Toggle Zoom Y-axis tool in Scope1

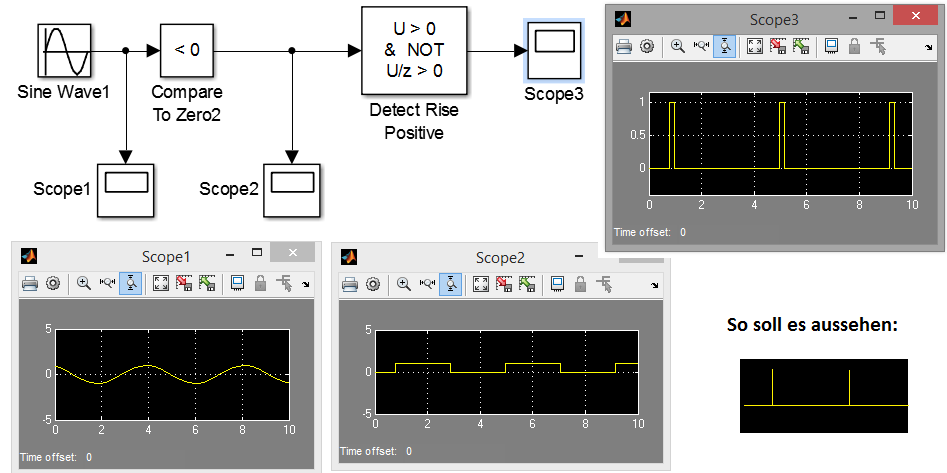point(131,284)
